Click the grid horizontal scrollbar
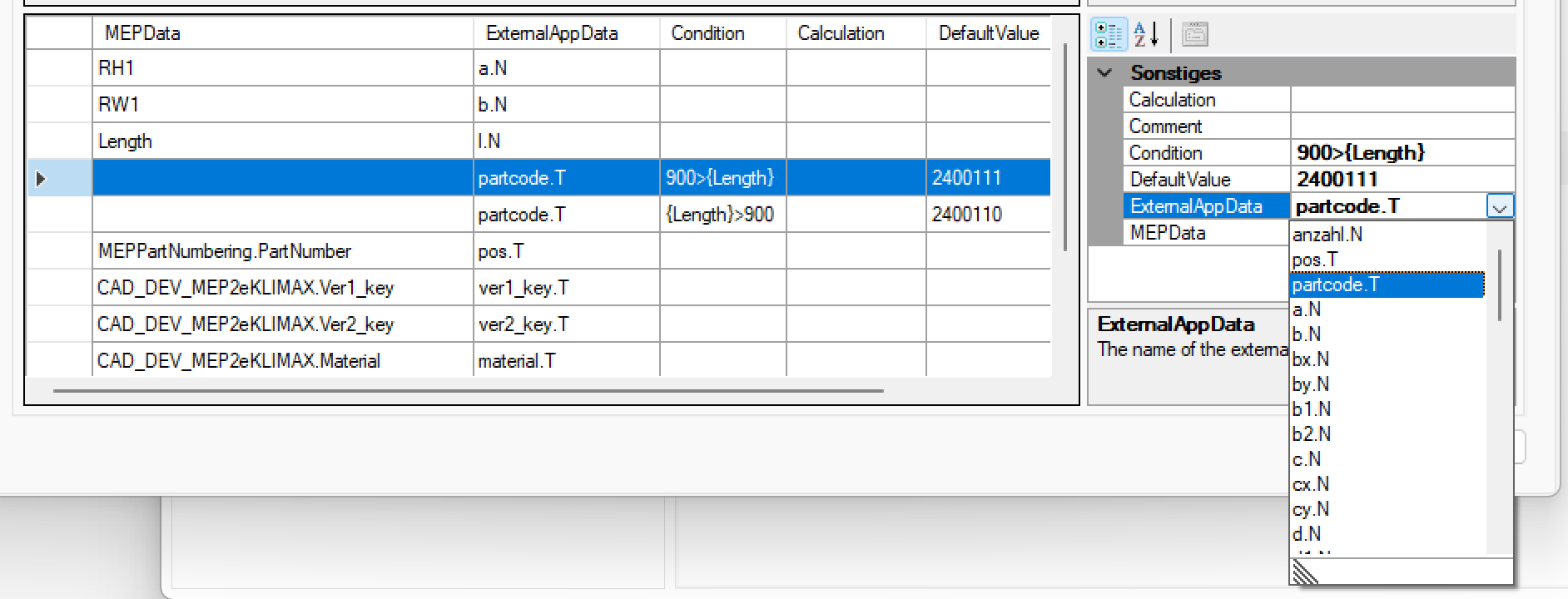 (468, 389)
